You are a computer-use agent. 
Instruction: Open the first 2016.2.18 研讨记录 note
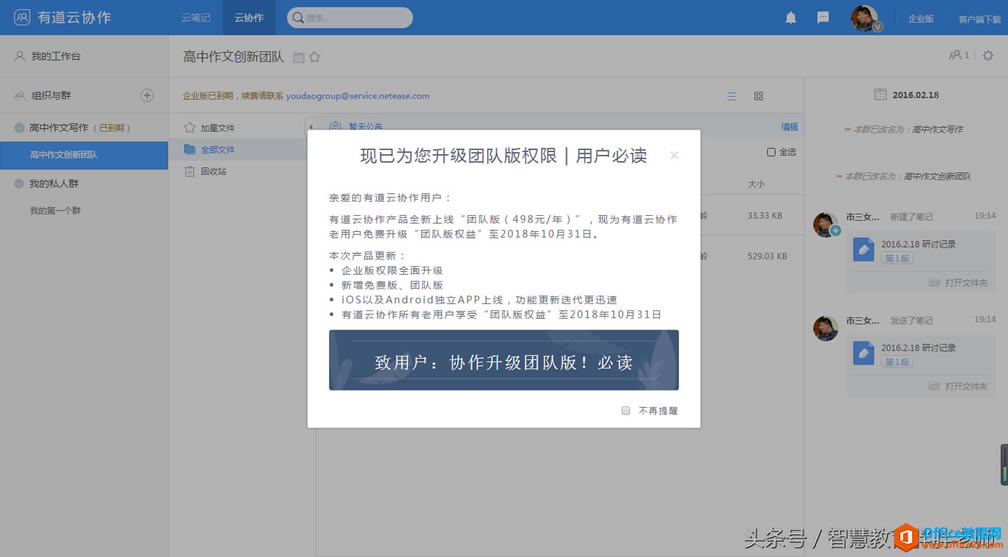pos(918,244)
